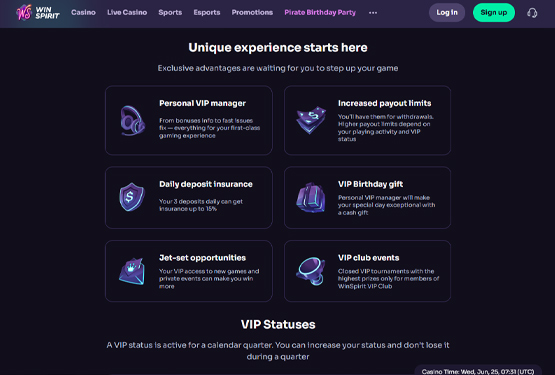Open Pirate Birthday Party link

click(x=320, y=12)
